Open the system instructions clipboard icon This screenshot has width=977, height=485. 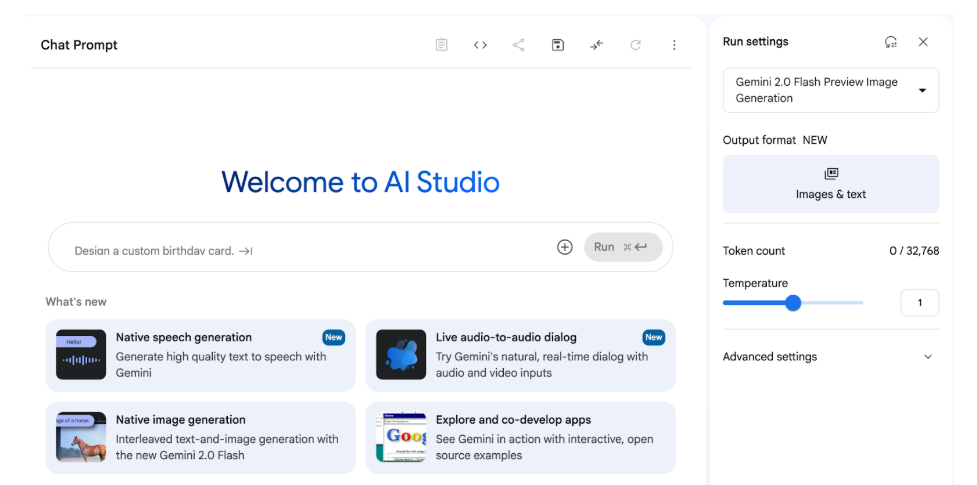[441, 45]
